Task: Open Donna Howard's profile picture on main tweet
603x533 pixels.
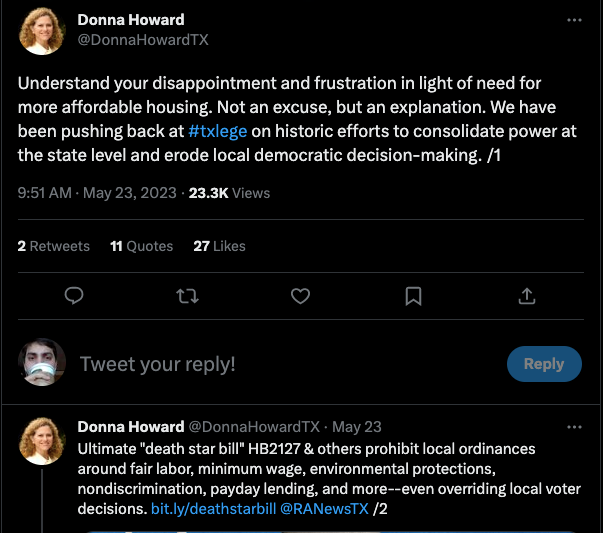Action: pos(42,31)
